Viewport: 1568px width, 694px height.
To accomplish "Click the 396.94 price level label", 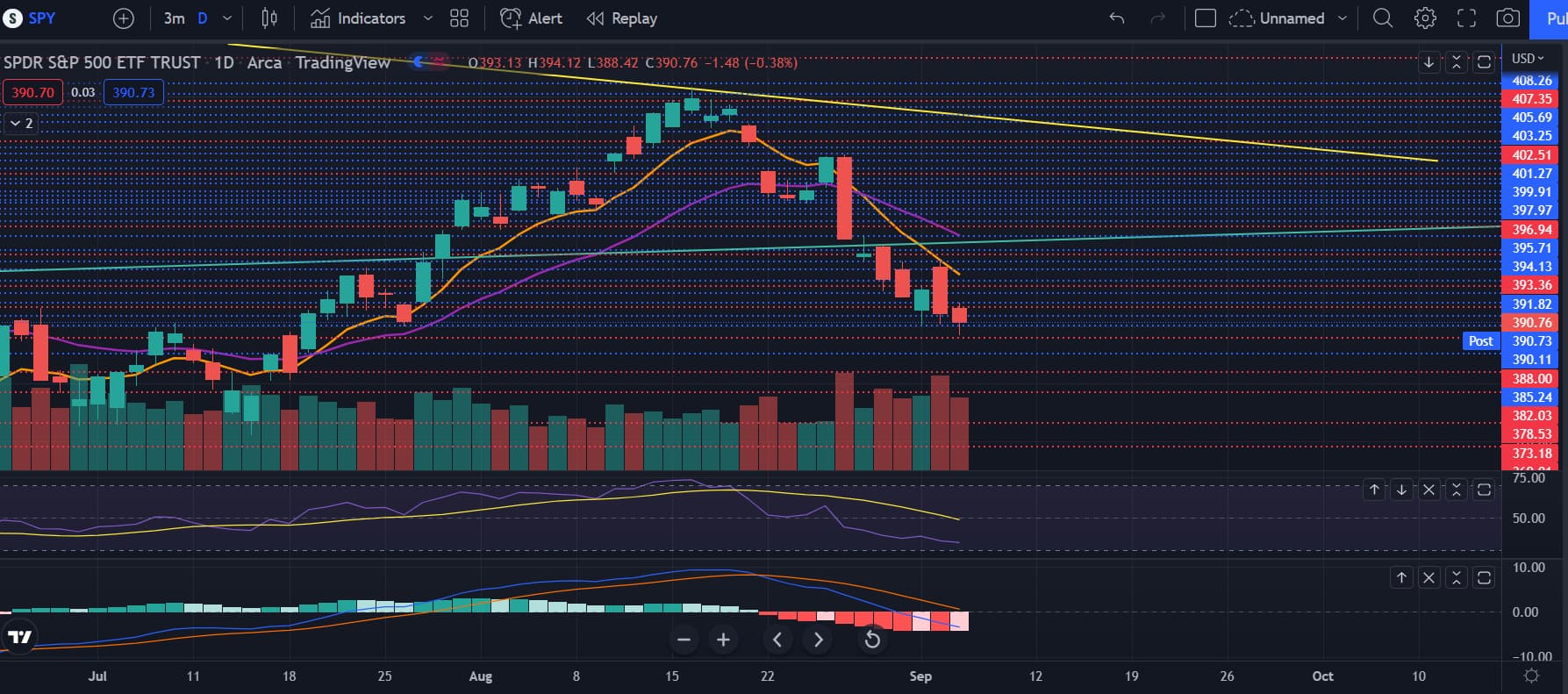I will [x=1532, y=230].
